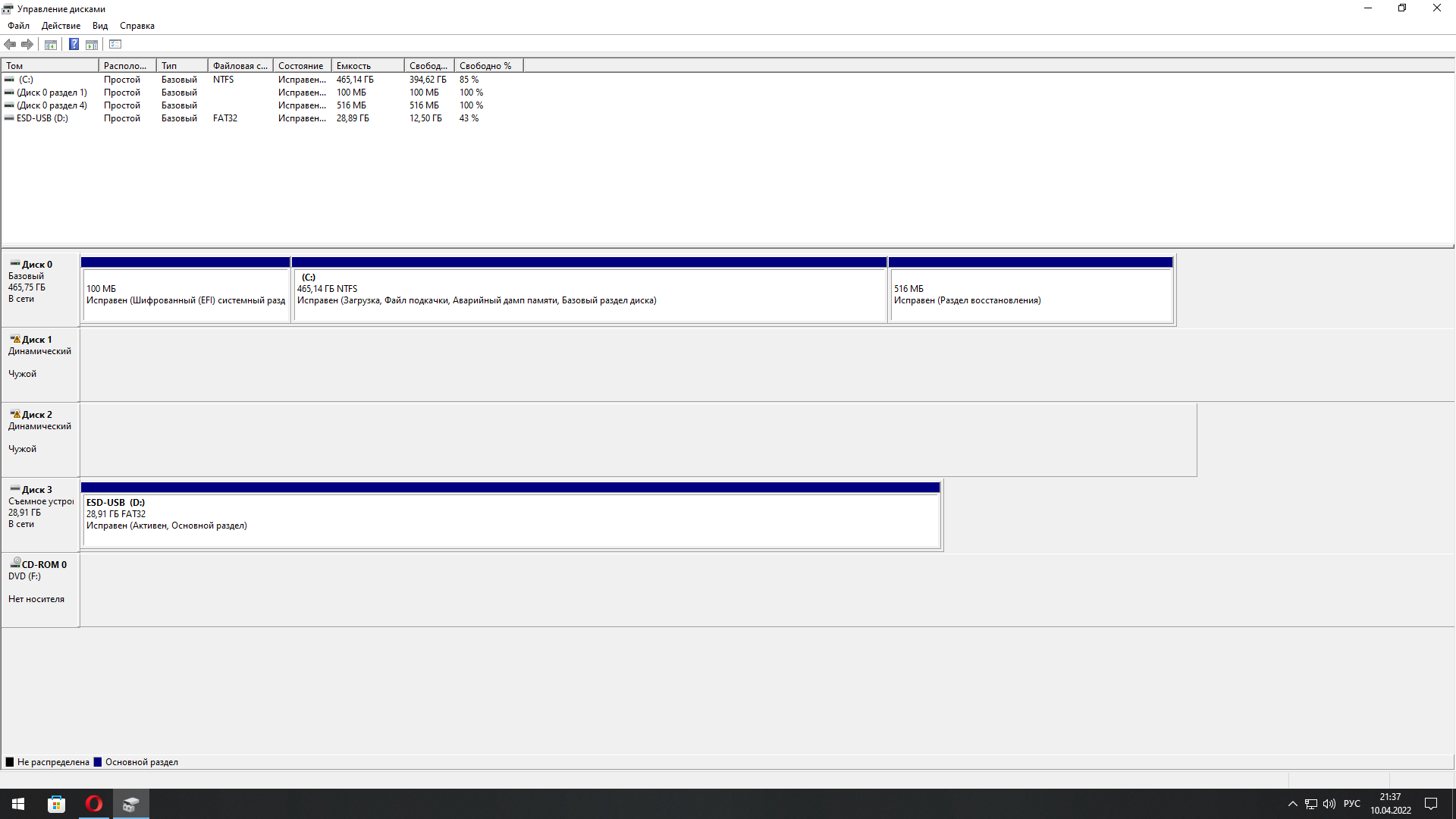Select the 516 МБ recovery partition block
This screenshot has height=819, width=1456.
[1031, 295]
